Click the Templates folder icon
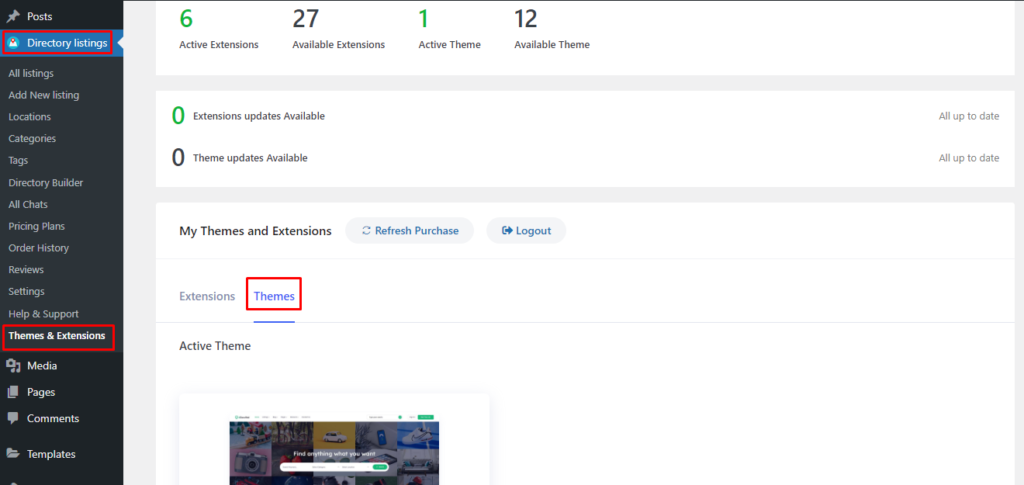Screen dimensions: 1024x485 click(x=13, y=454)
